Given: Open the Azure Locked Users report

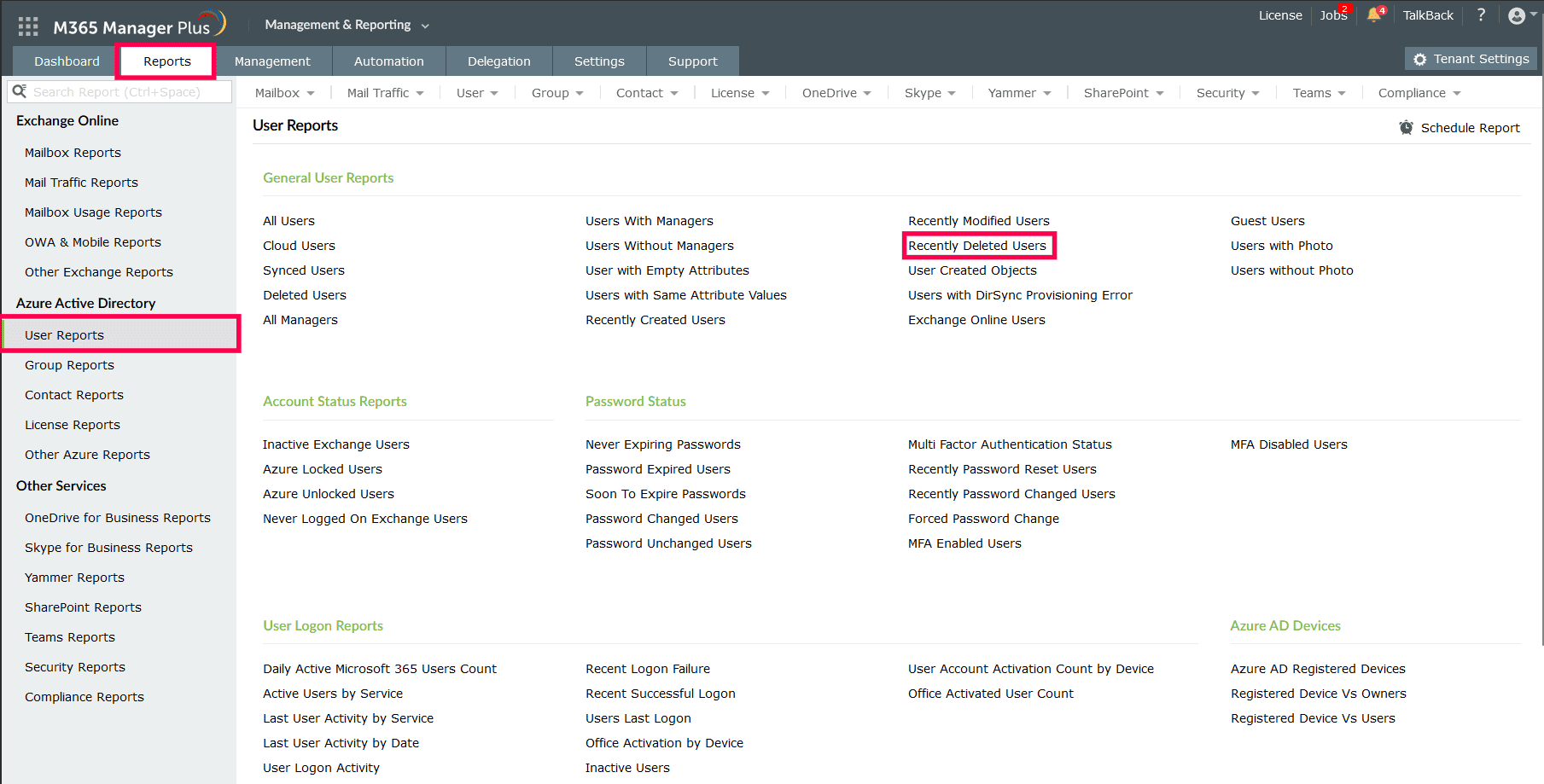Looking at the screenshot, I should (x=323, y=469).
